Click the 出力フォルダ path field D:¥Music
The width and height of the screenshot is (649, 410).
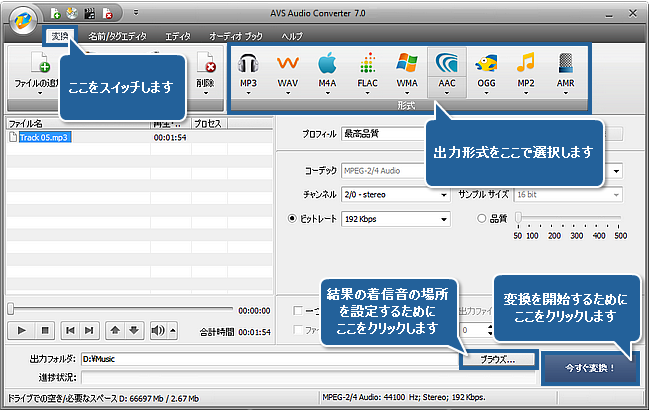(x=270, y=359)
